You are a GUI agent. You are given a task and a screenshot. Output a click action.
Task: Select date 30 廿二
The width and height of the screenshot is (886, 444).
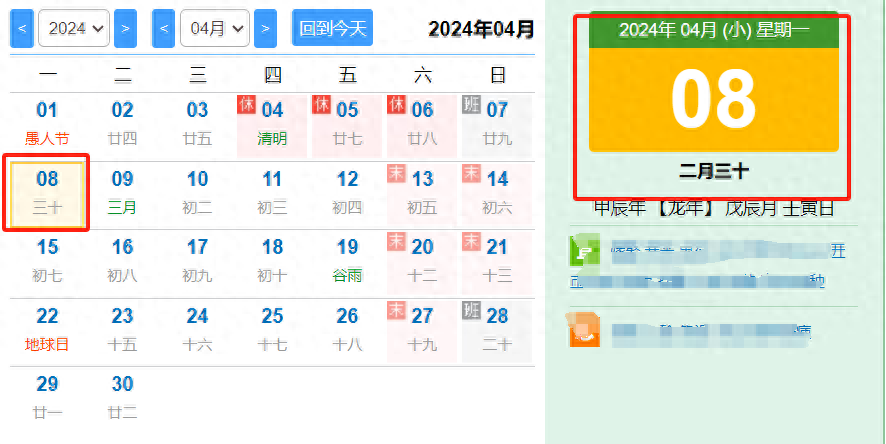[122, 399]
